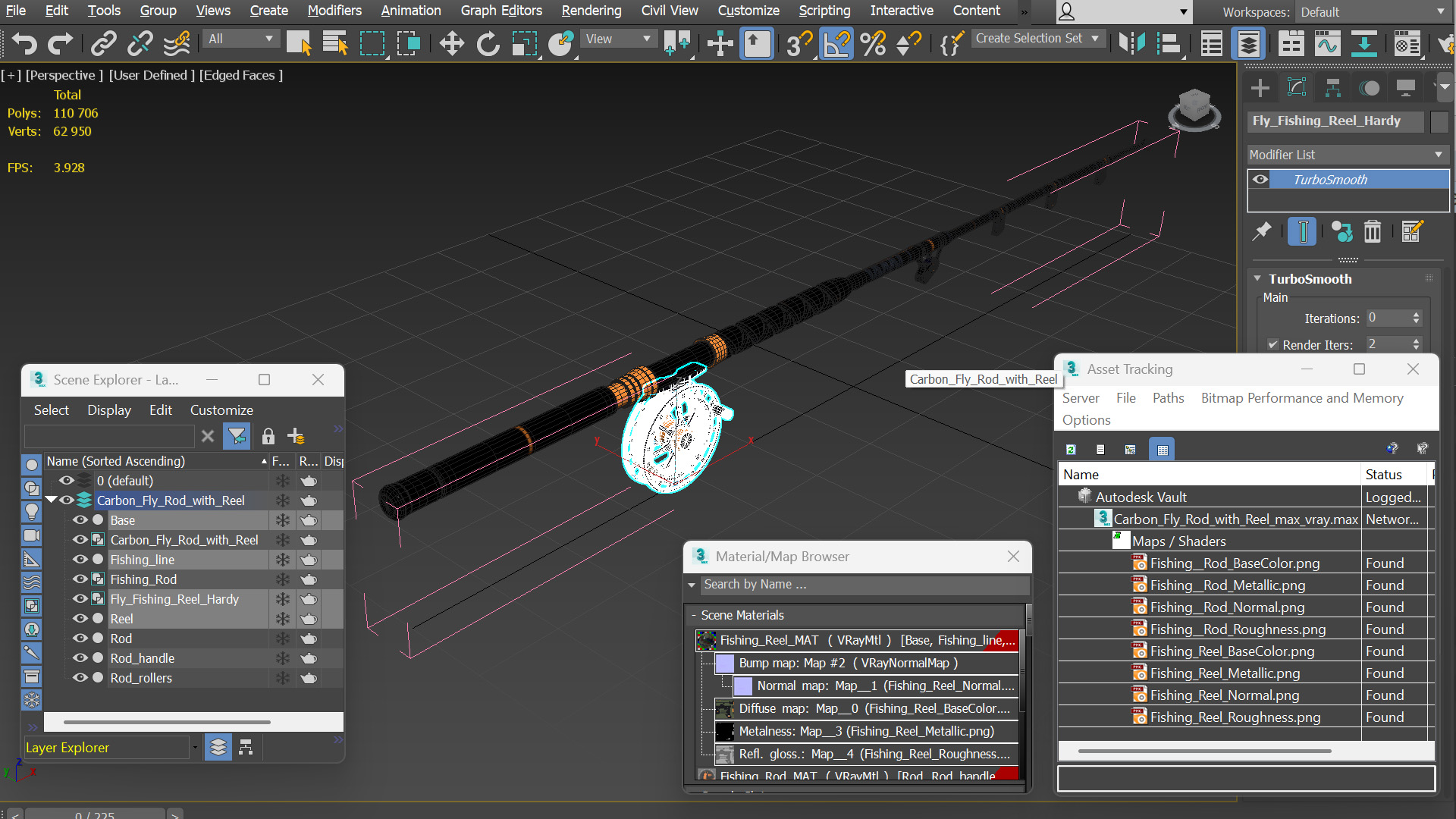This screenshot has height=819, width=1456.
Task: Select Fishing_Reel_Normal.png in Asset Tracking
Action: pyautogui.click(x=1224, y=695)
